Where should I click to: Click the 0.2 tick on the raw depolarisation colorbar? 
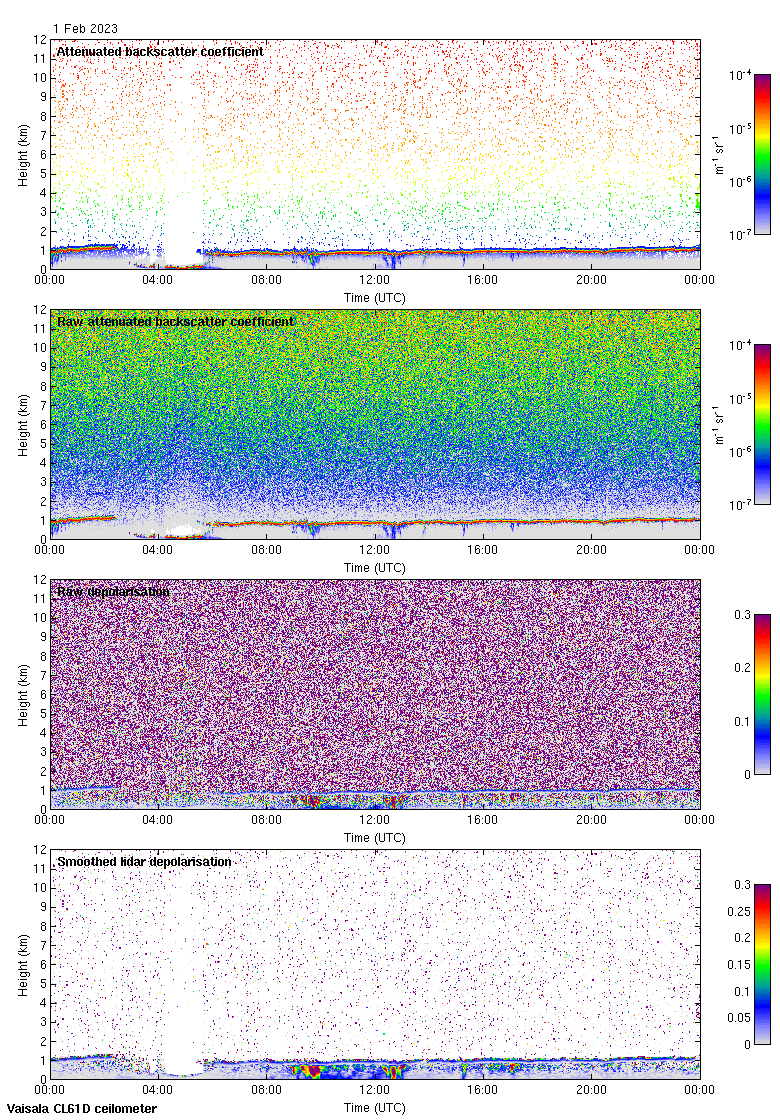pyautogui.click(x=743, y=668)
